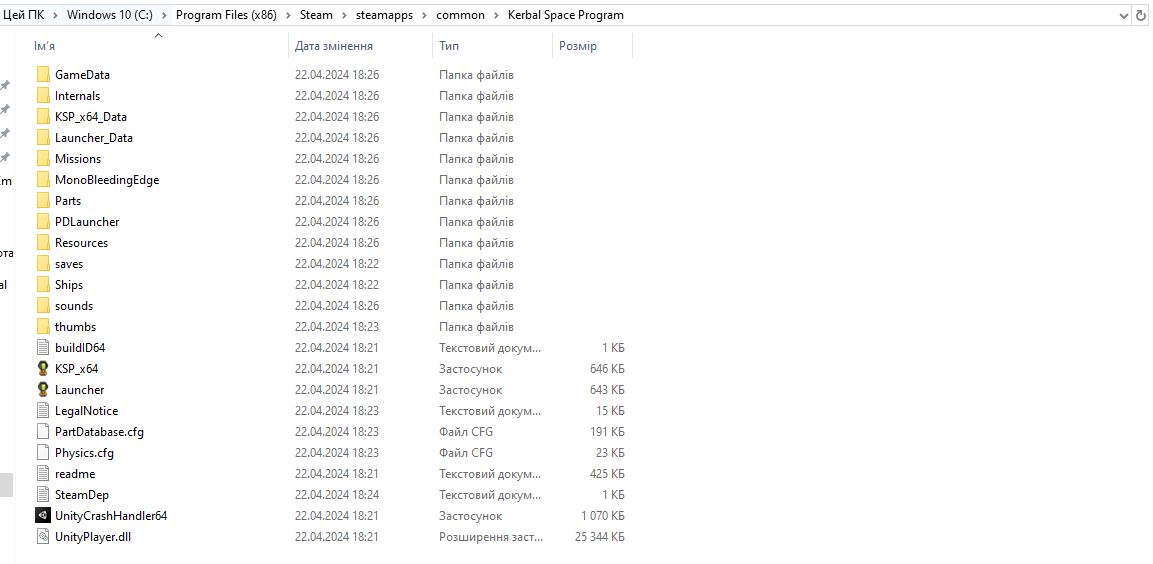
Task: Go to Цей ПК in the breadcrumb
Action: click(24, 15)
